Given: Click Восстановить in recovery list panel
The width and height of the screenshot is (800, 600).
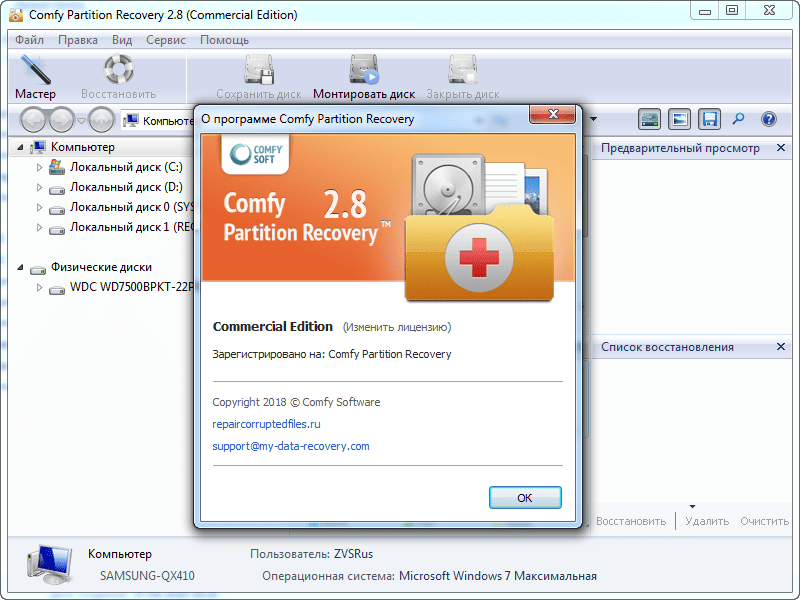Looking at the screenshot, I should pyautogui.click(x=631, y=521).
